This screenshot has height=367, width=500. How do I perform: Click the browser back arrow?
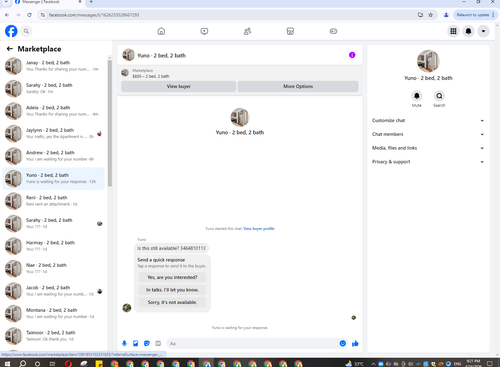tap(7, 15)
